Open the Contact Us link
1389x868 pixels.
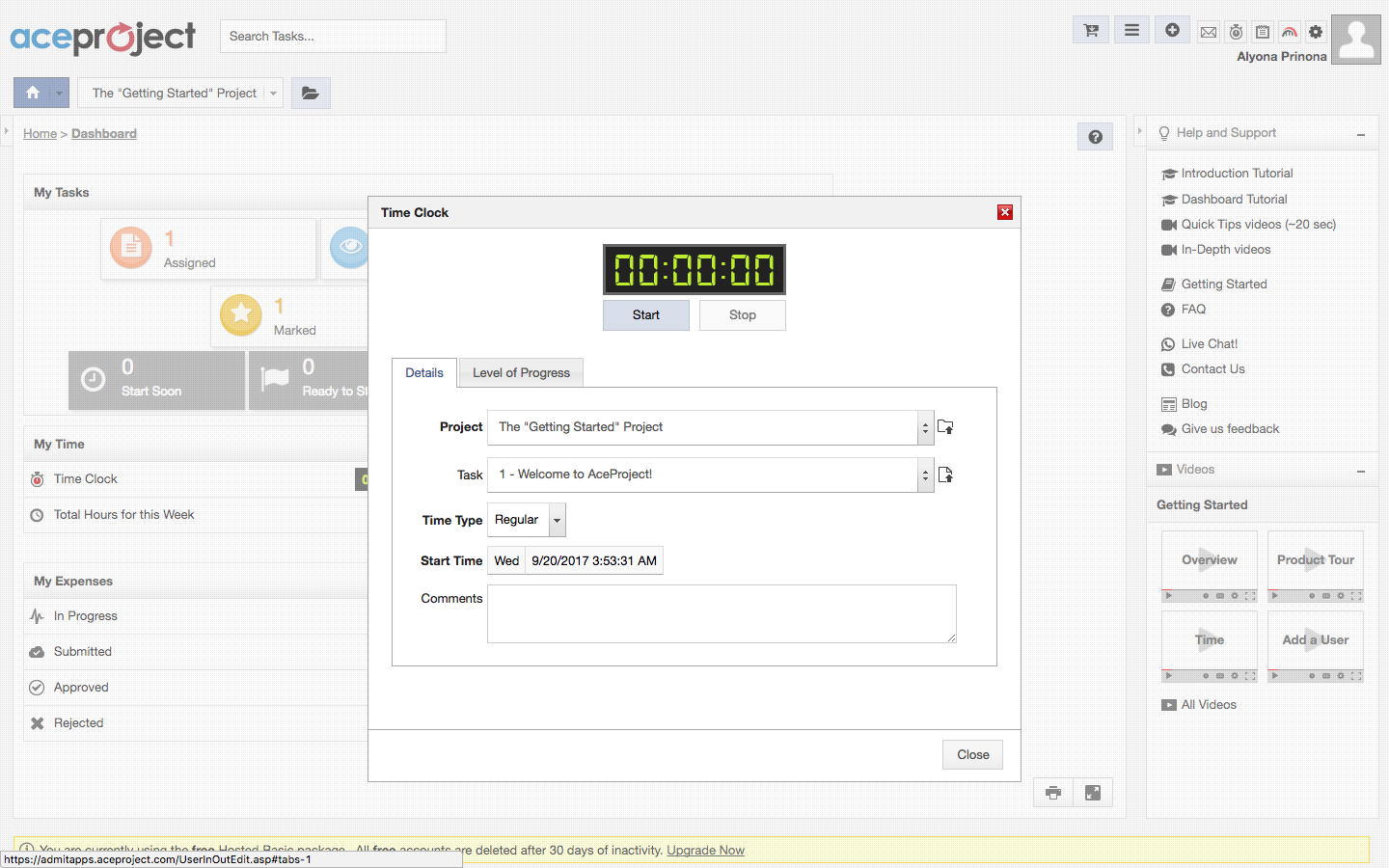pyautogui.click(x=1212, y=369)
